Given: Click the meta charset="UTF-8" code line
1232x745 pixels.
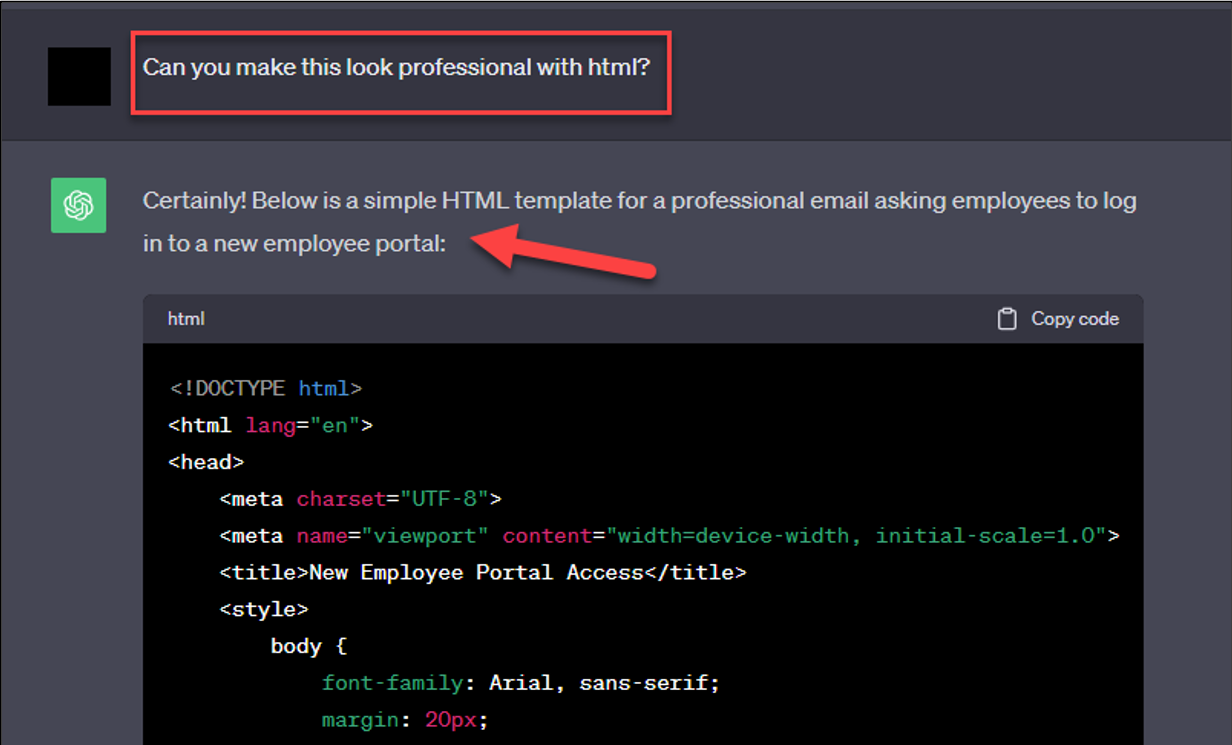Looking at the screenshot, I should (361, 499).
